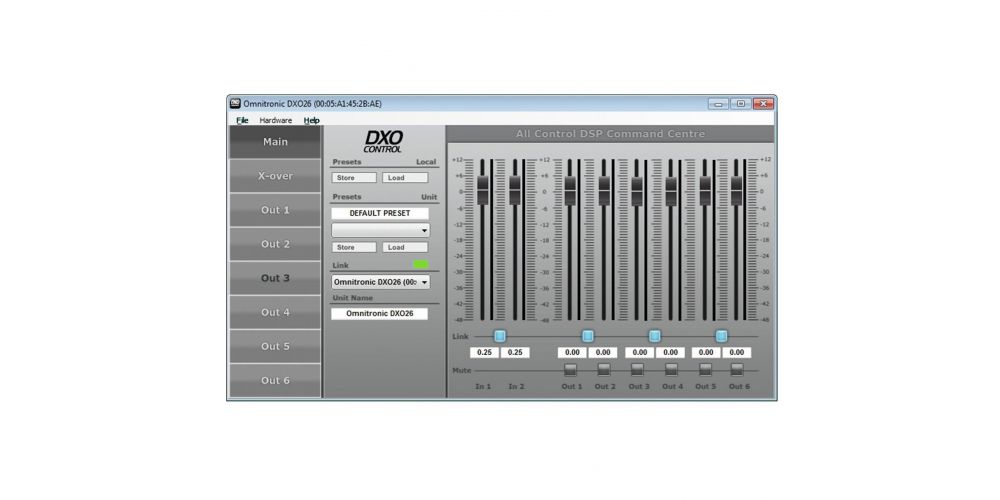Mute the Out 1 channel
This screenshot has width=1000, height=500.
click(x=571, y=370)
